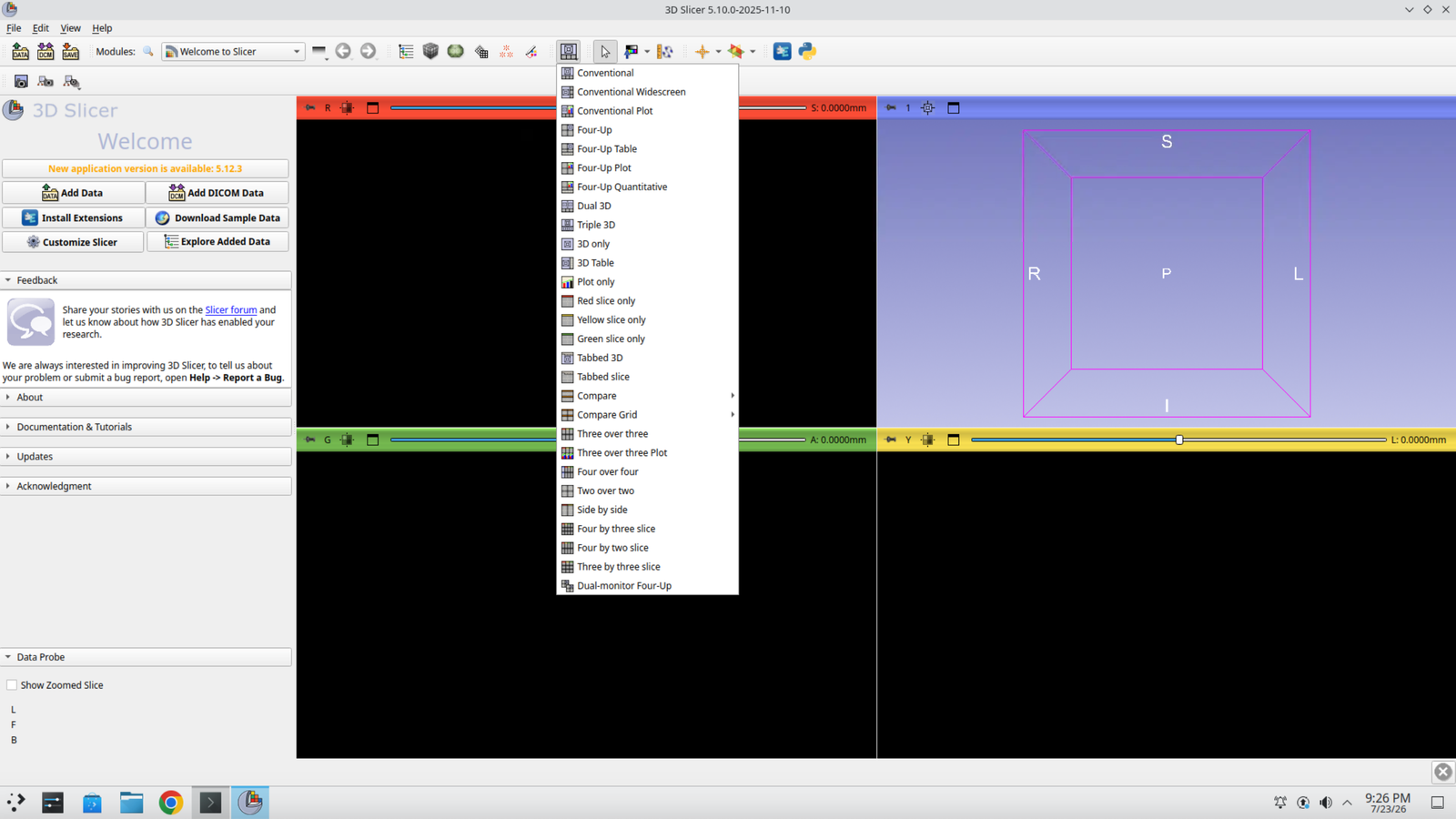
Task: Click the Add DICOM Data button
Action: point(217,193)
